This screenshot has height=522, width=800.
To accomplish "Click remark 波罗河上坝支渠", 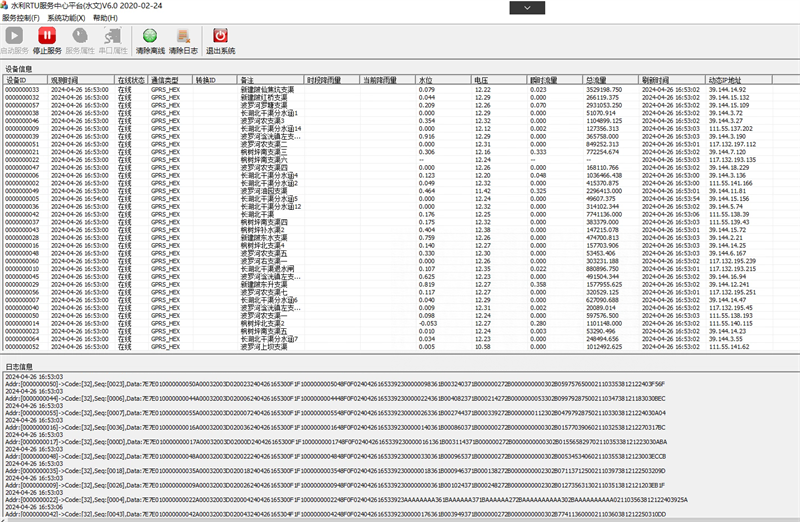I will 264,347.
